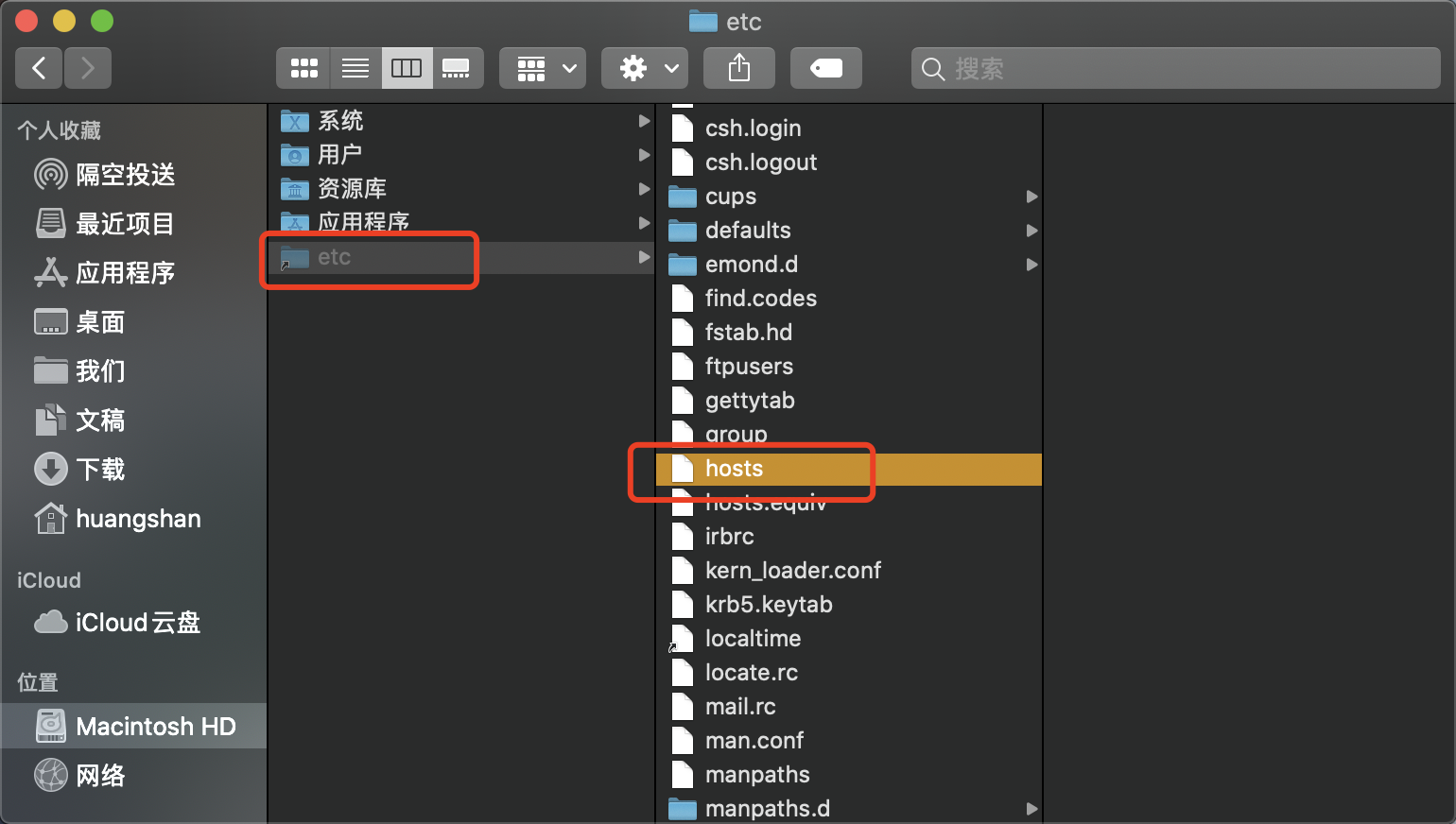Focus the 搜索 search field

point(1176,68)
